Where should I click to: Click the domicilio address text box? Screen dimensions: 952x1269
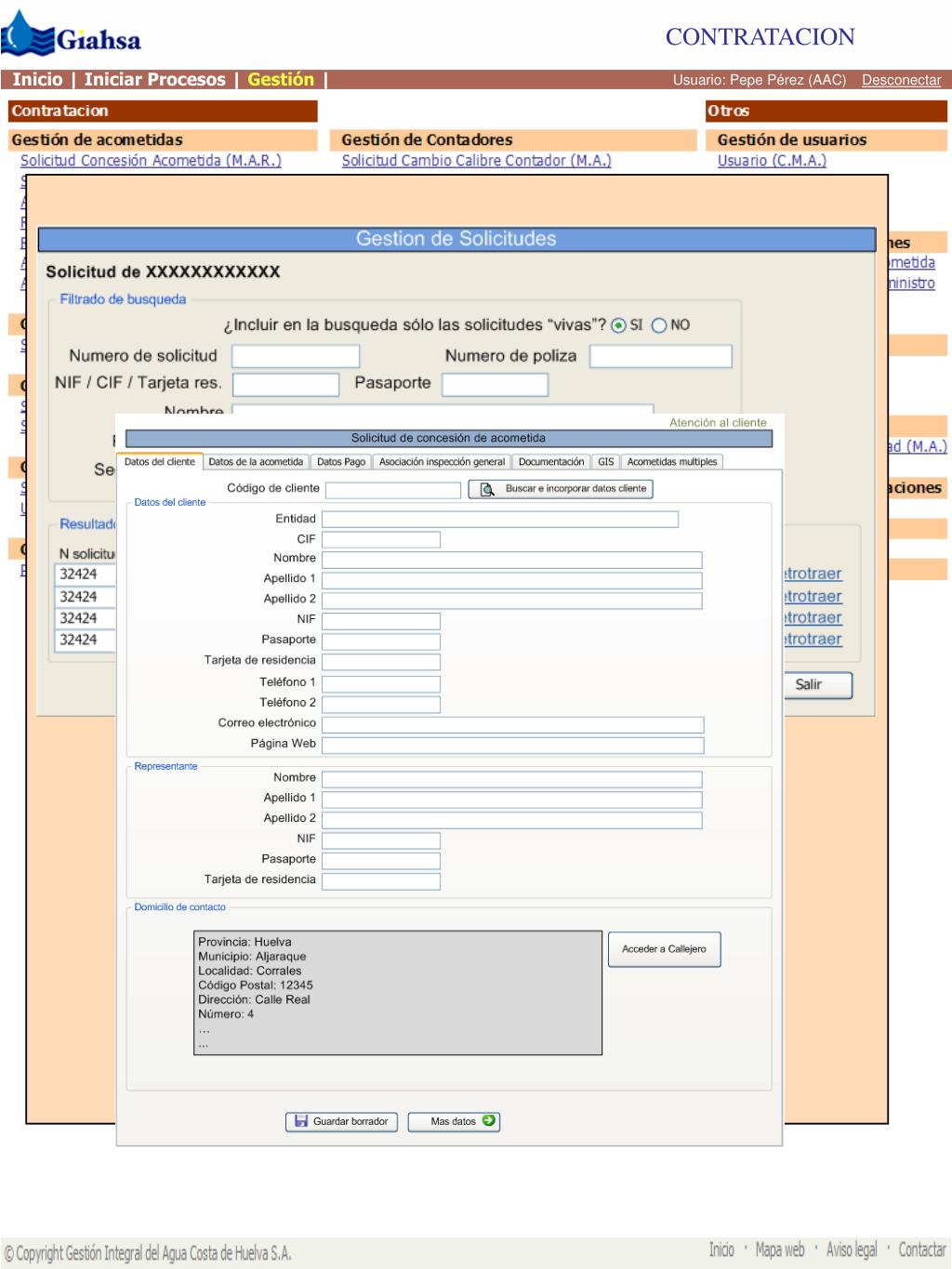coord(398,993)
